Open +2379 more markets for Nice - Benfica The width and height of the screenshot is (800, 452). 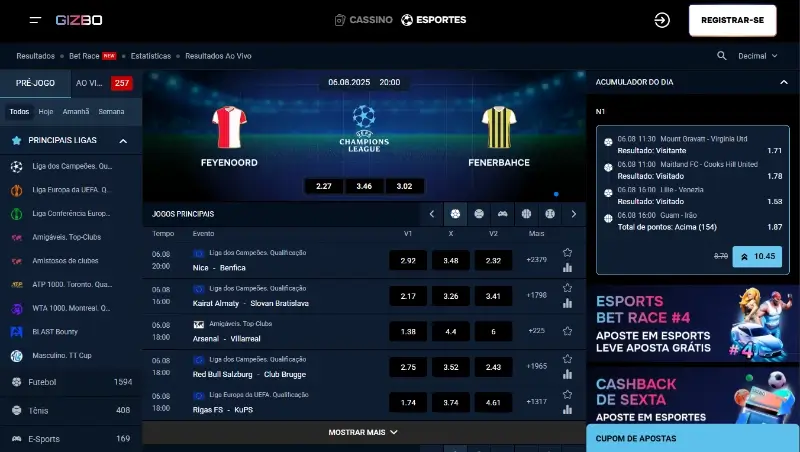[537, 260]
